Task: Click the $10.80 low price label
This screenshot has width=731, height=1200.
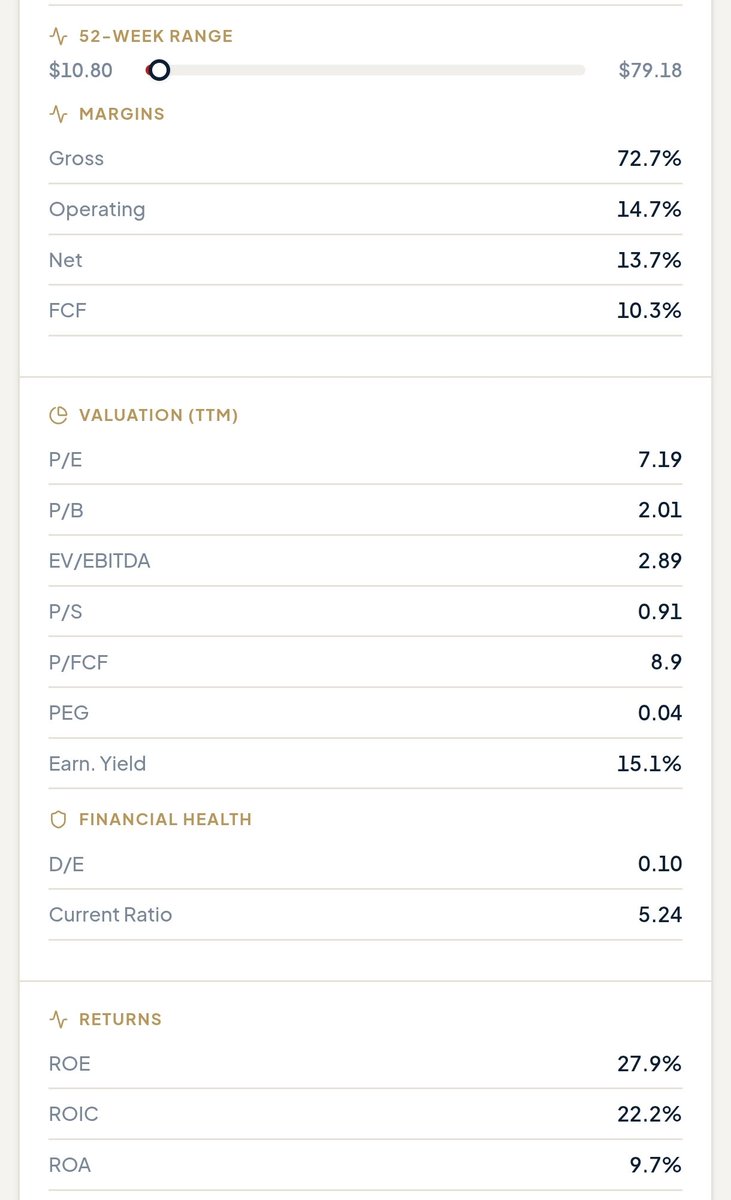Action: tap(81, 70)
